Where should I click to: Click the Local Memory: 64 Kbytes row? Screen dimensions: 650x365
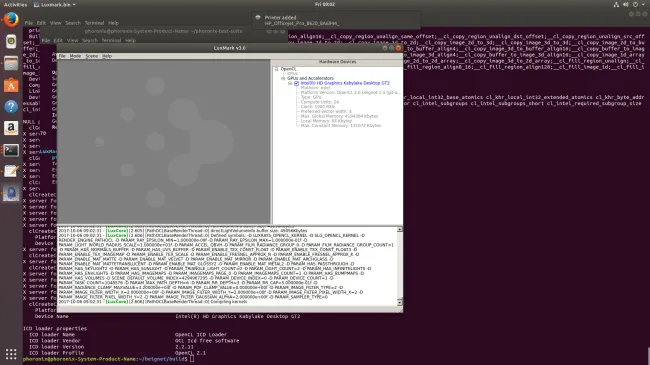[326, 121]
